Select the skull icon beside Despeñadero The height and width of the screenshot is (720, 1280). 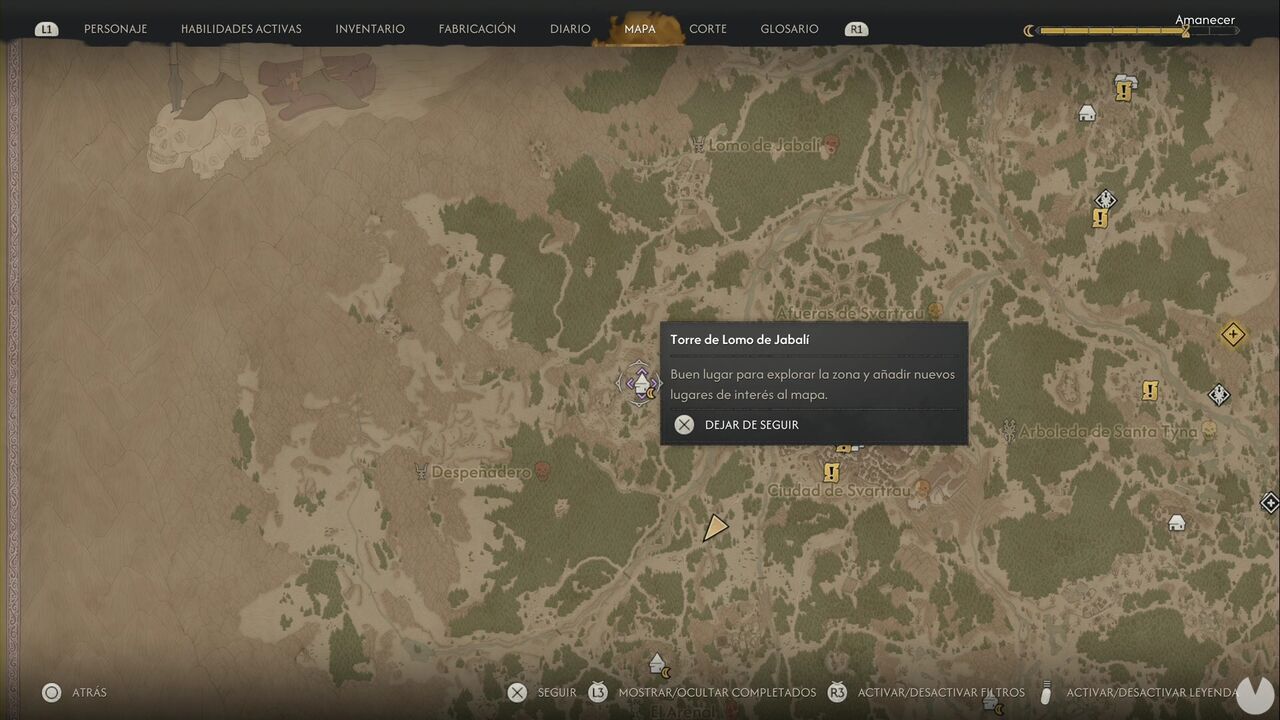(542, 470)
